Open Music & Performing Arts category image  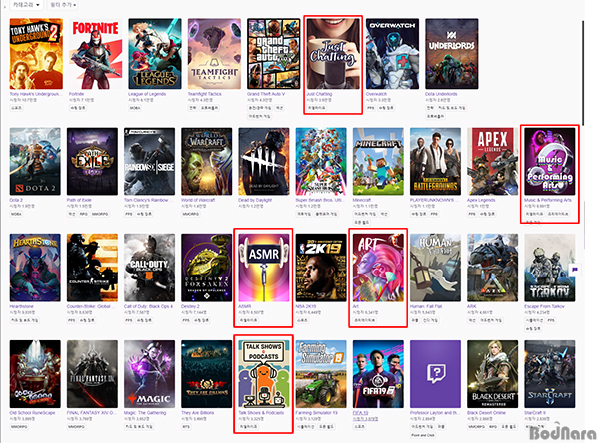click(550, 161)
